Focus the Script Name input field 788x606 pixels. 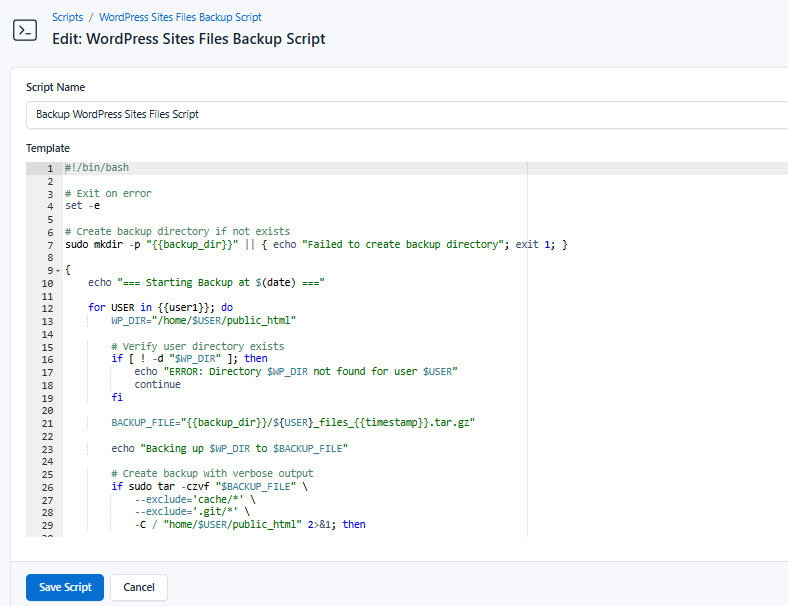(407, 115)
